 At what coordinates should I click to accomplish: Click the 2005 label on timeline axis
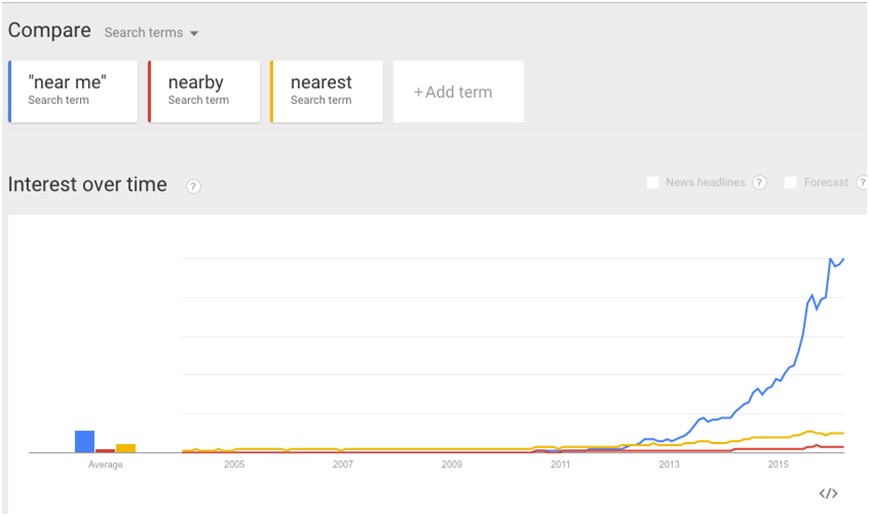(x=234, y=464)
